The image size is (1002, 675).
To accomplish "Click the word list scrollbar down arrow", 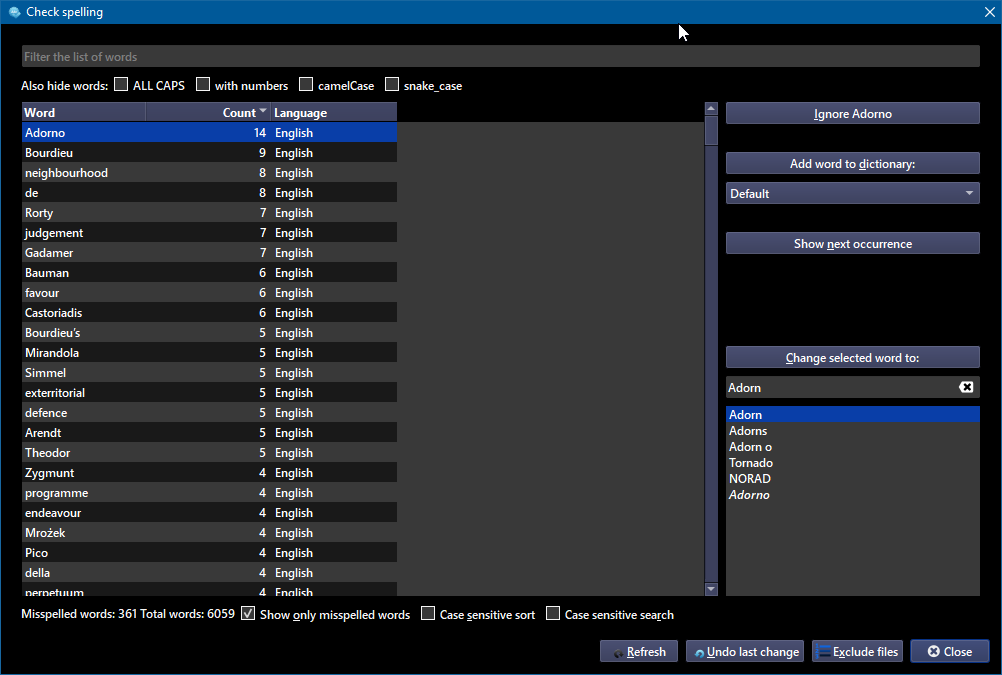I will coord(711,589).
